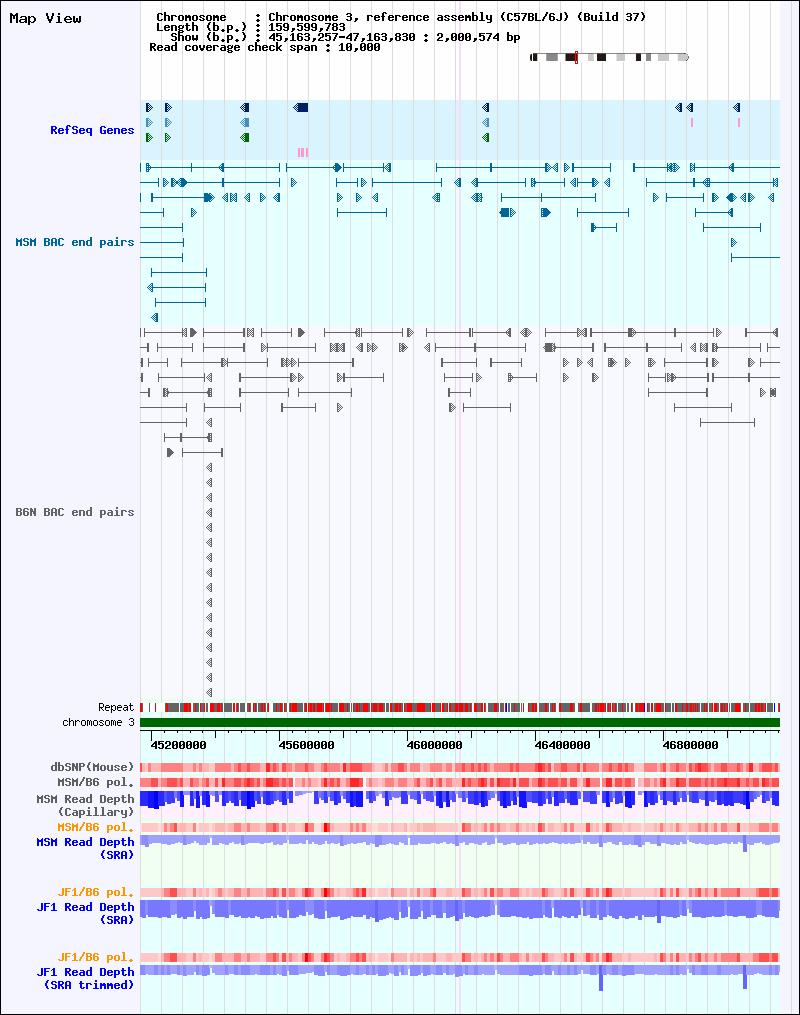The height and width of the screenshot is (1015, 800).
Task: Click the red-and-gray Repeat annotation strip
Action: click(x=460, y=708)
